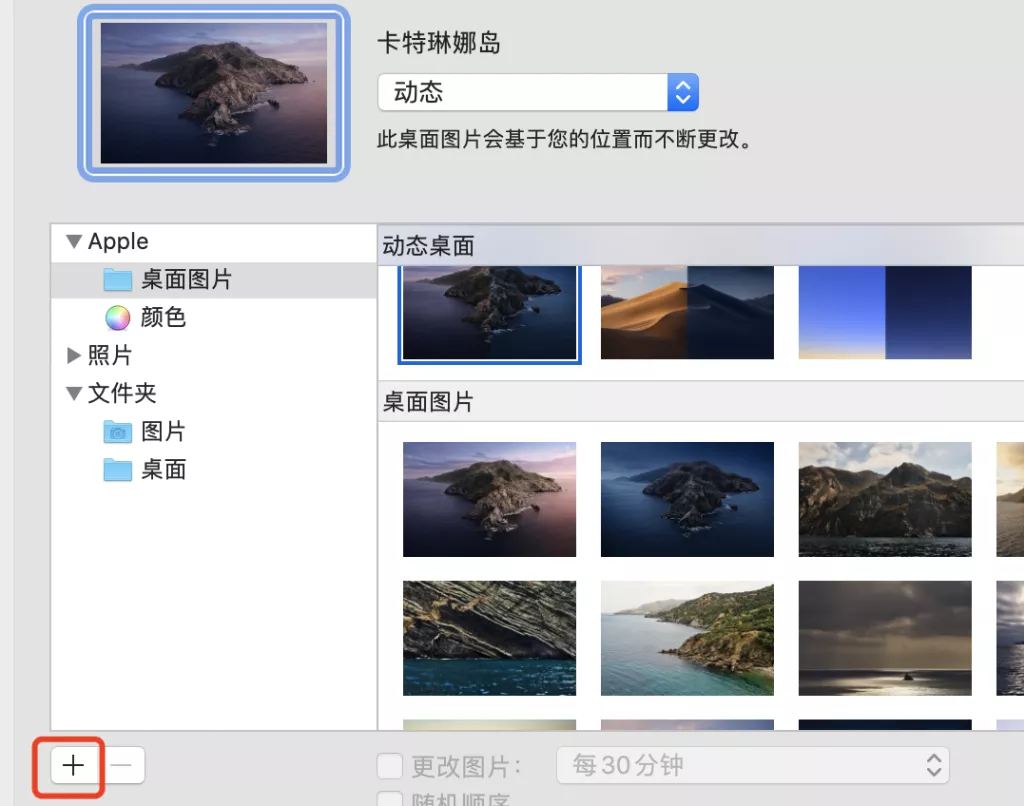Select the 桌面图片 folder in sidebar
This screenshot has height=806, width=1024.
pyautogui.click(x=186, y=280)
